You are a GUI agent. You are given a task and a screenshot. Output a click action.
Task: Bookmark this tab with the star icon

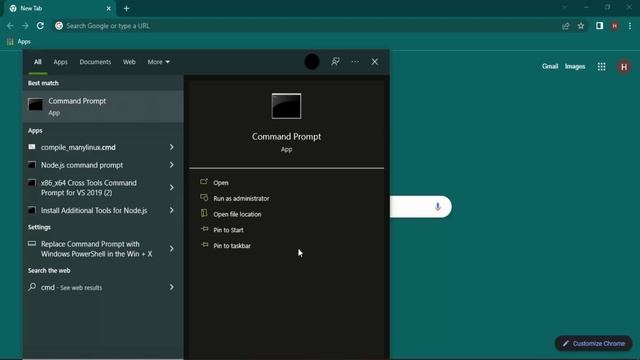(x=581, y=26)
